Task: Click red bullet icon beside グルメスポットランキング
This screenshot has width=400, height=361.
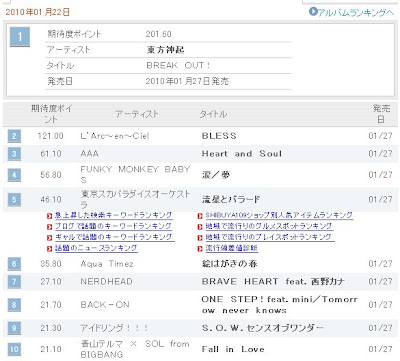Action: click(x=200, y=227)
